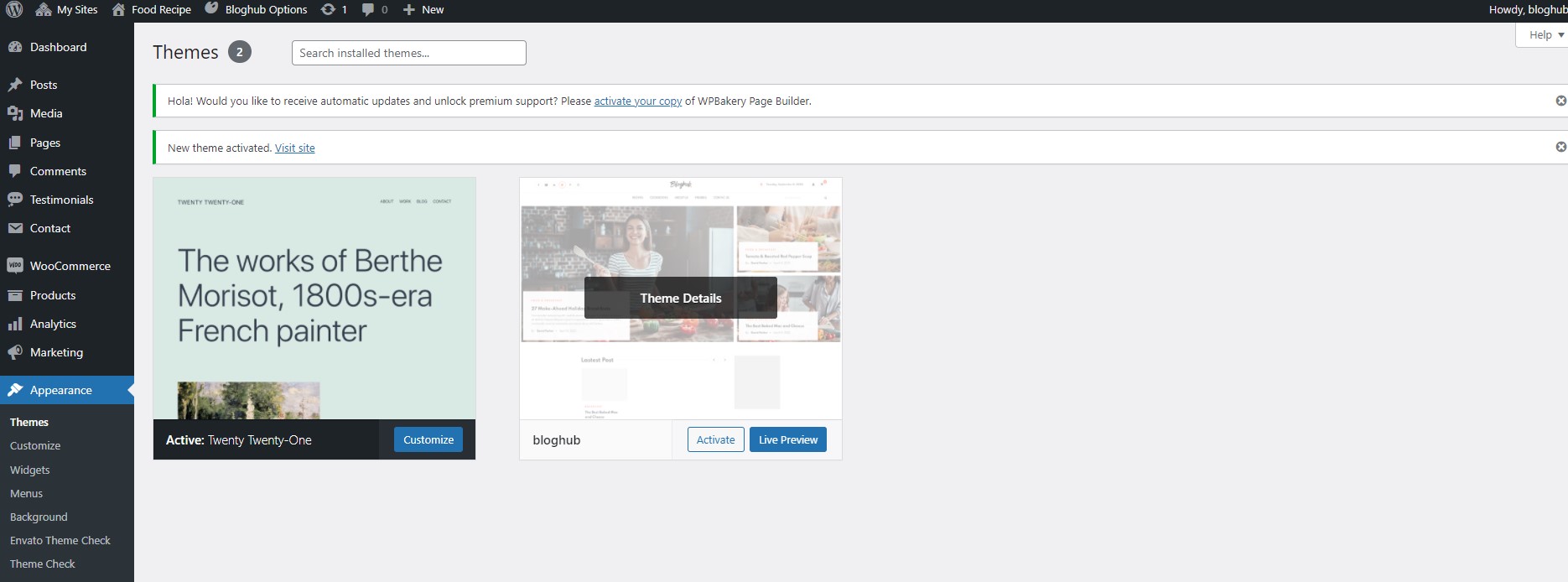Image resolution: width=1568 pixels, height=582 pixels.
Task: Click the Analytics bar chart icon
Action: pos(15,324)
